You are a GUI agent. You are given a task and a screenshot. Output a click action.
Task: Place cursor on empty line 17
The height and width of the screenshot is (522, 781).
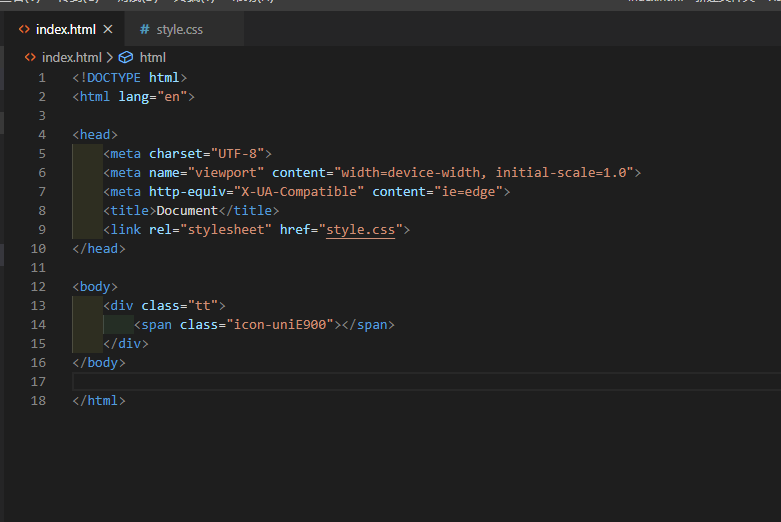point(426,382)
